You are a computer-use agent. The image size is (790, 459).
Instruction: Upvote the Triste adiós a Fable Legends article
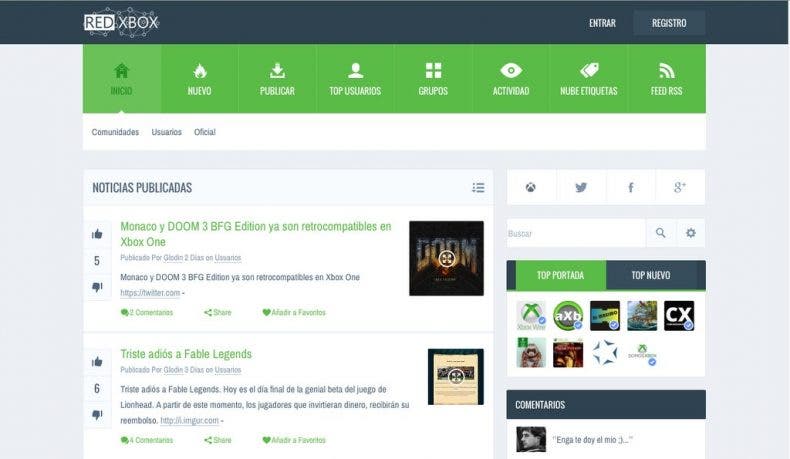click(x=97, y=362)
